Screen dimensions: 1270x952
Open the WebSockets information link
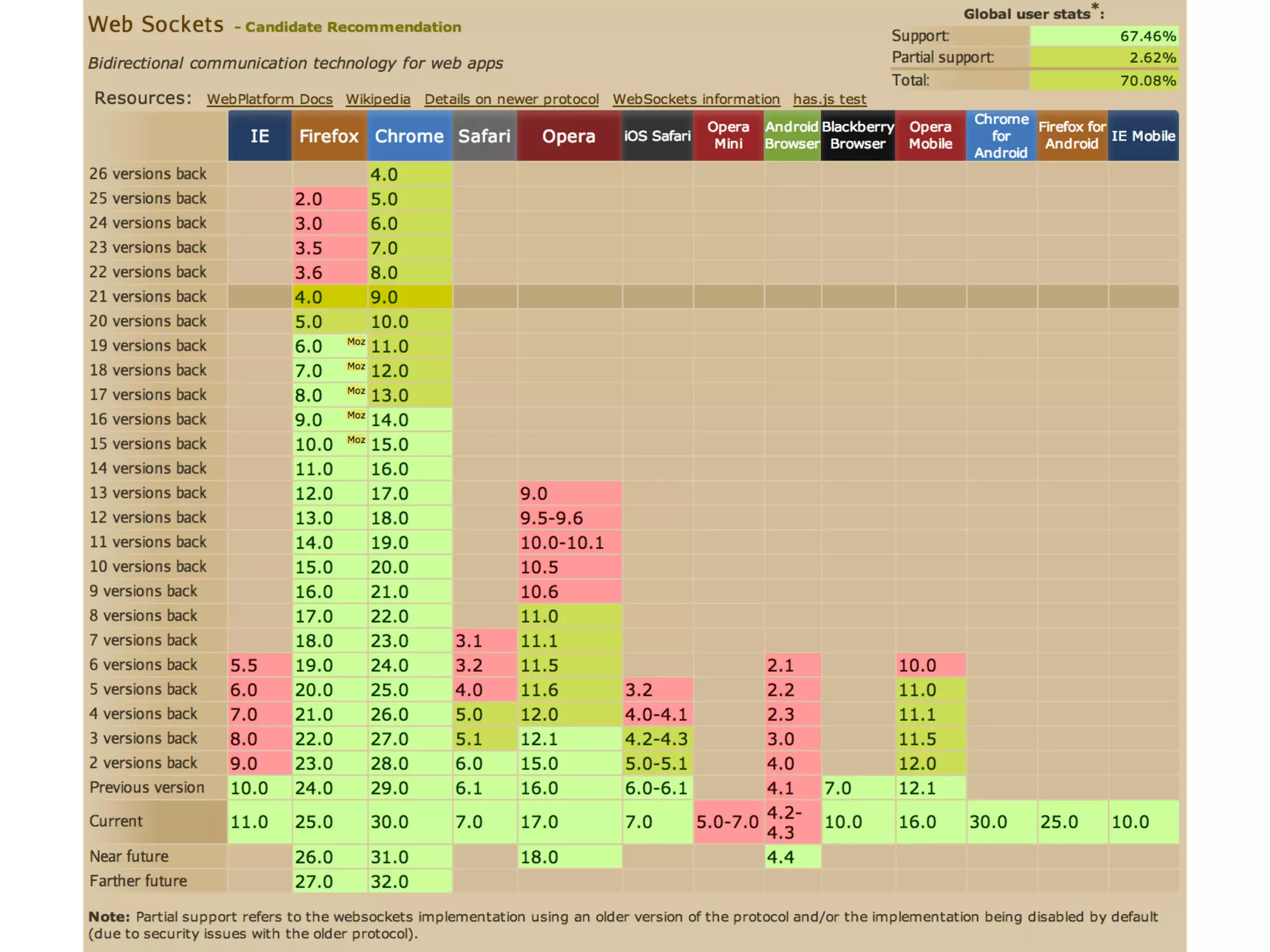click(x=696, y=99)
